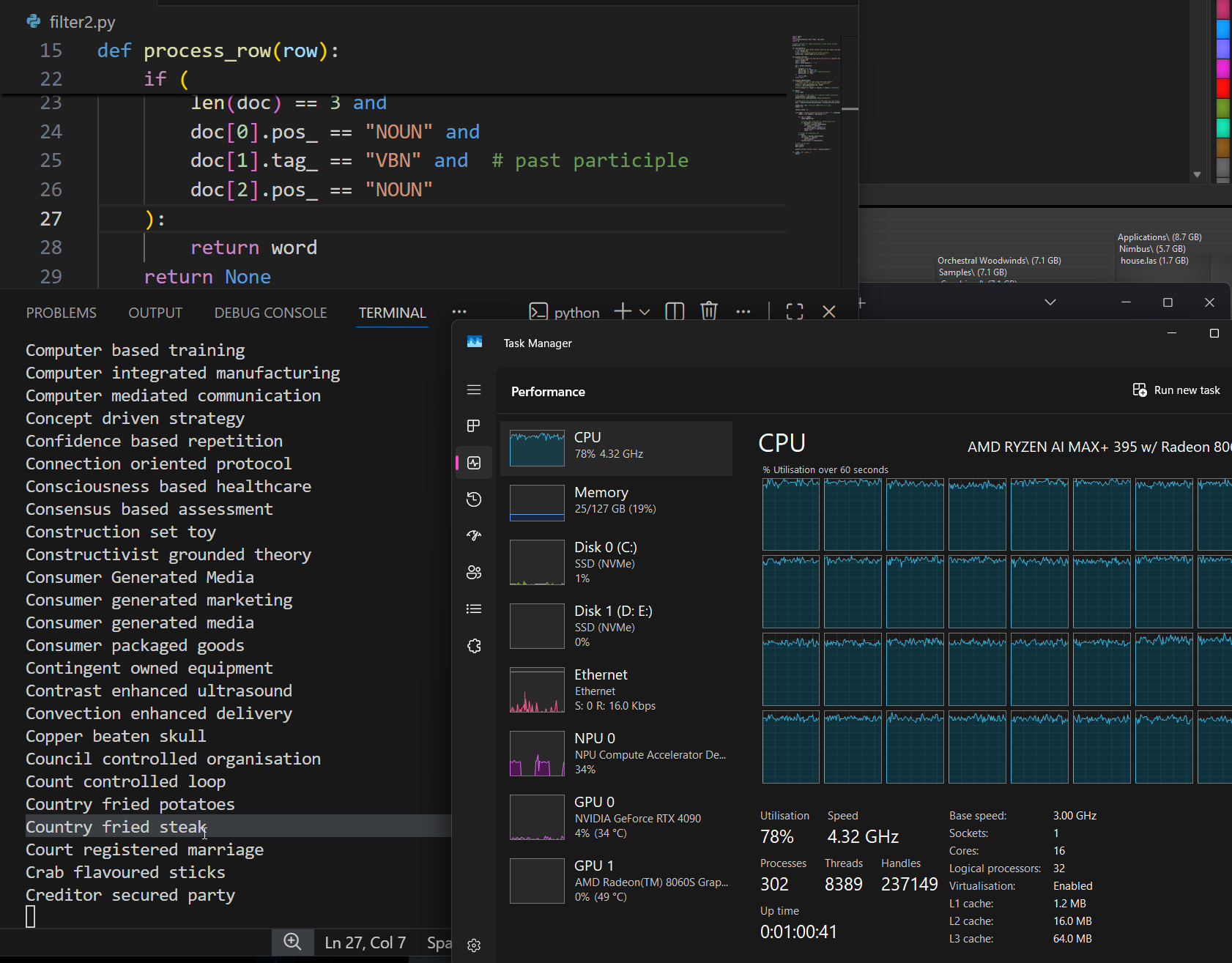
Task: Open Services page puzzle icon
Action: coord(474,646)
